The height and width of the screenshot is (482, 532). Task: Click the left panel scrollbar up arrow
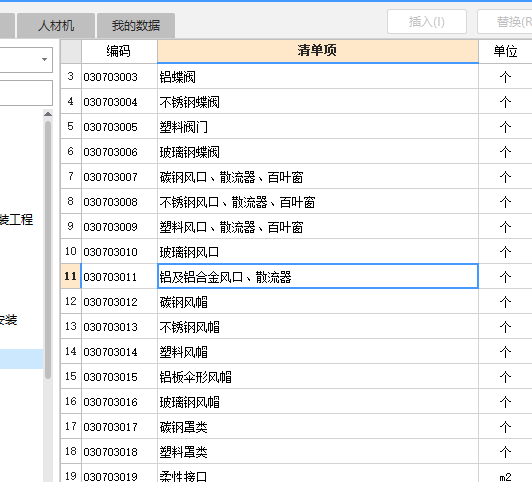pos(48,114)
